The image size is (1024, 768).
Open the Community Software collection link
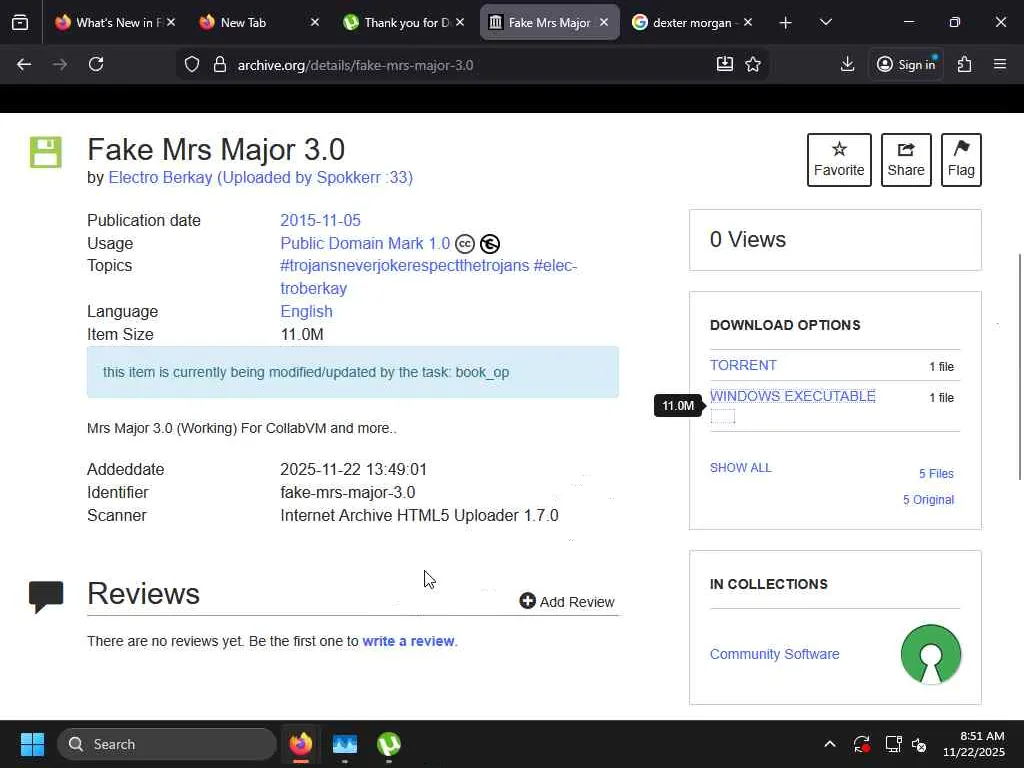[x=775, y=654]
